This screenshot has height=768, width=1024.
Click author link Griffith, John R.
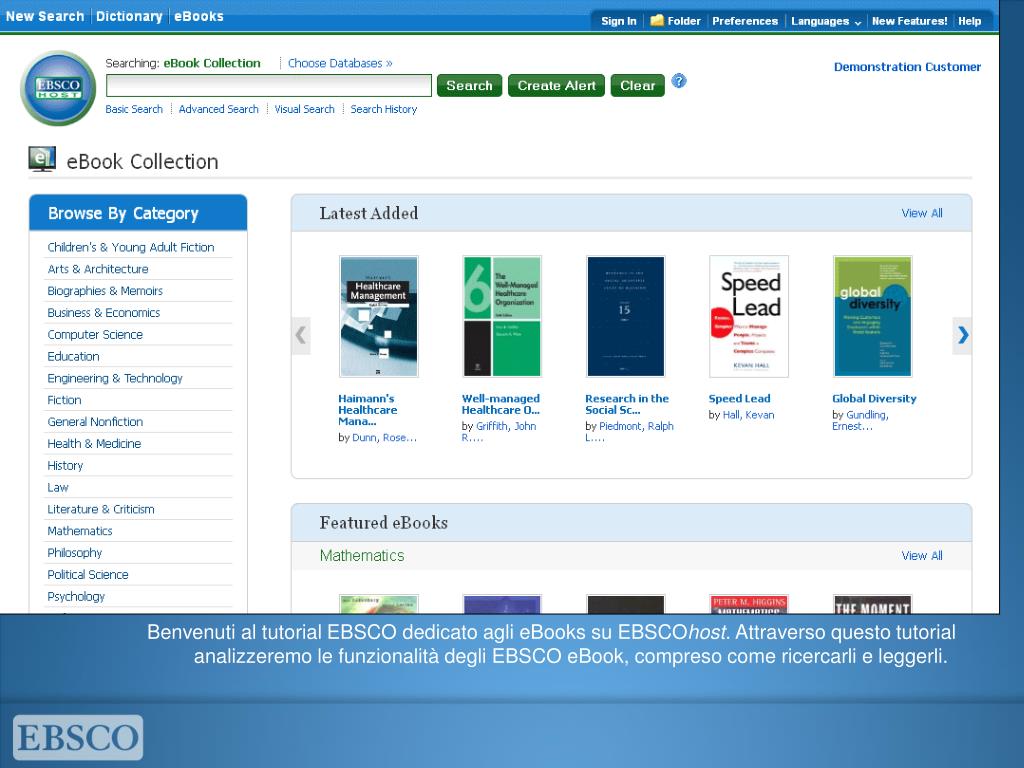point(499,432)
